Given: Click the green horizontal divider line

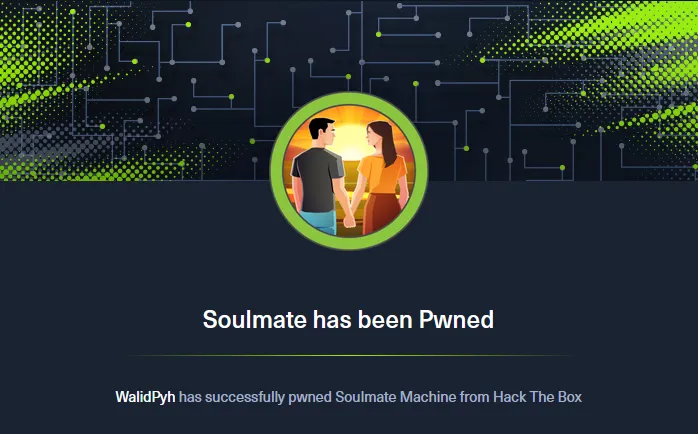Looking at the screenshot, I should pos(349,355).
